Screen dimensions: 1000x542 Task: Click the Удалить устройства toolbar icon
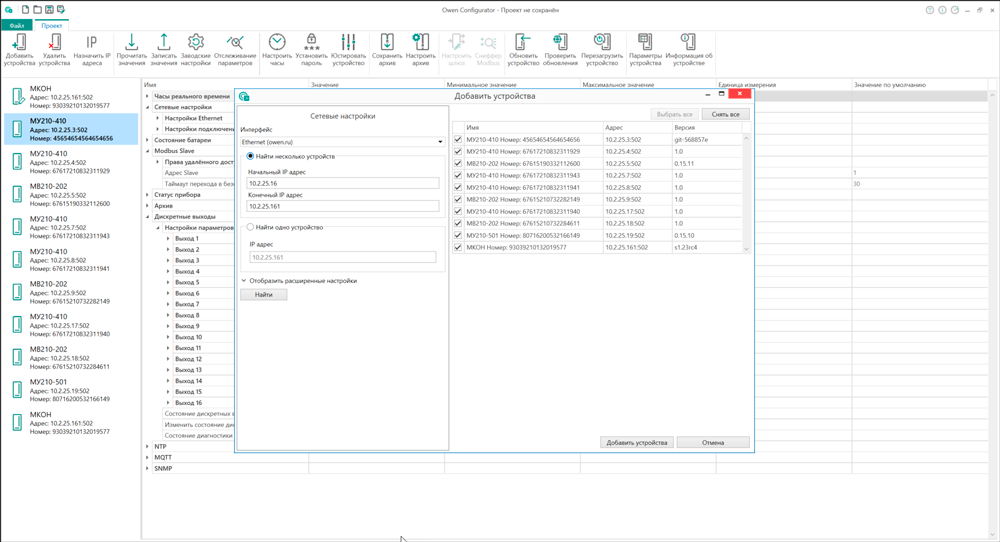[54, 43]
